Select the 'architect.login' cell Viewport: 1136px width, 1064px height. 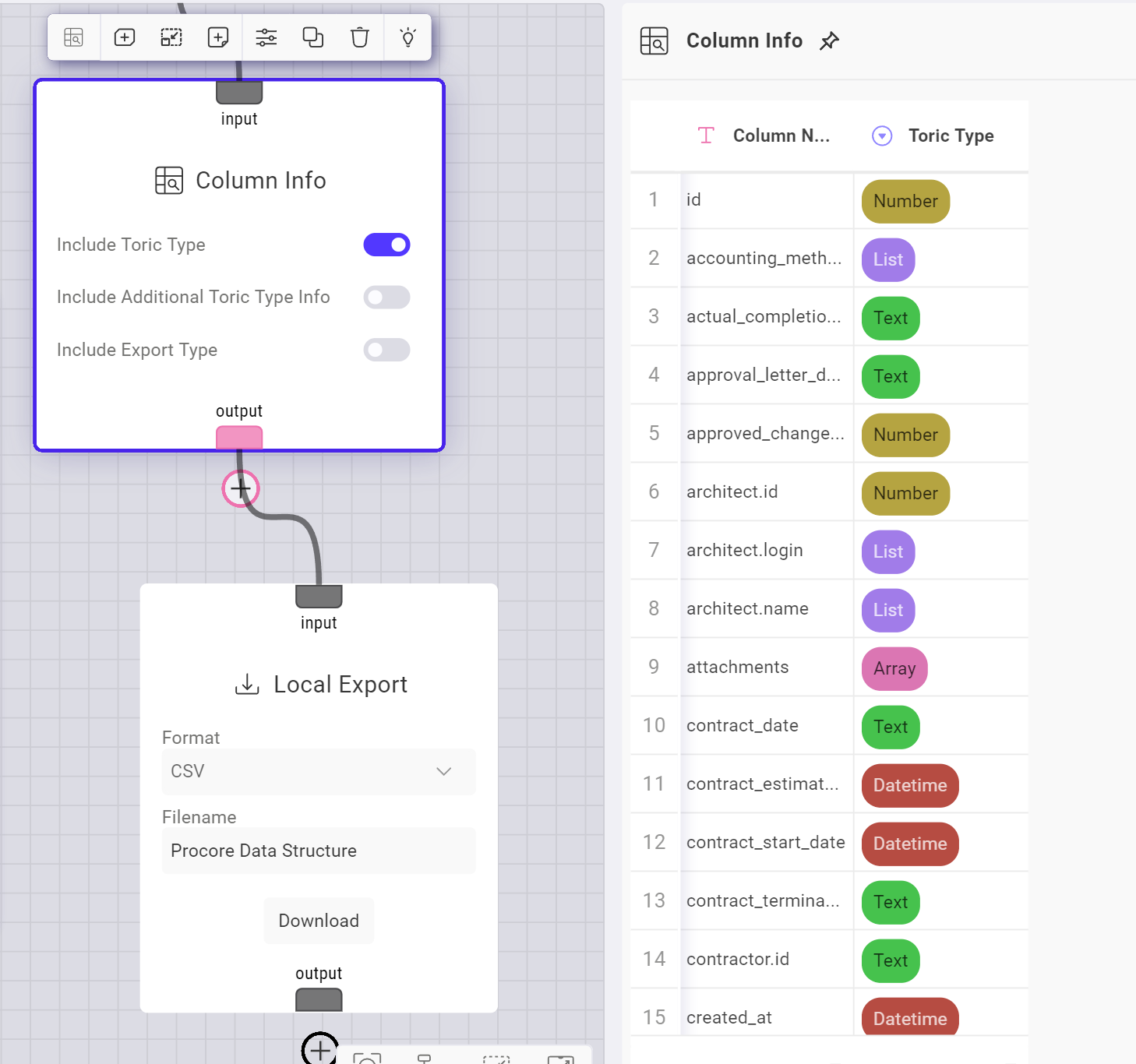point(767,551)
